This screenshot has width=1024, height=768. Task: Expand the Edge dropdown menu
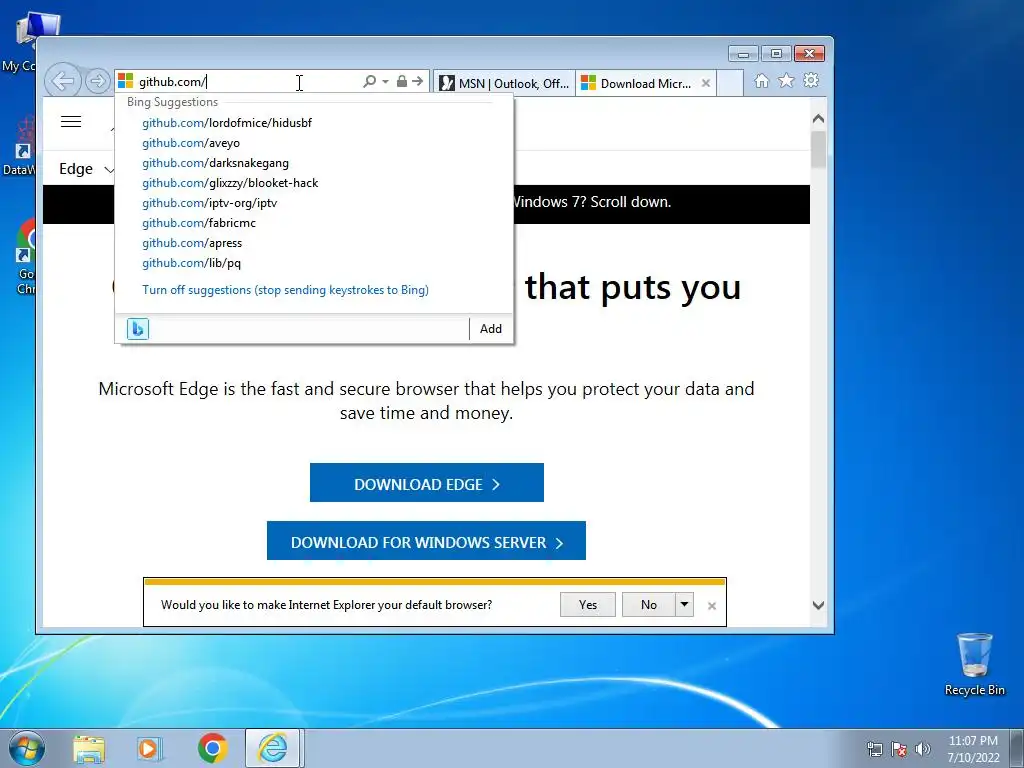[86, 169]
